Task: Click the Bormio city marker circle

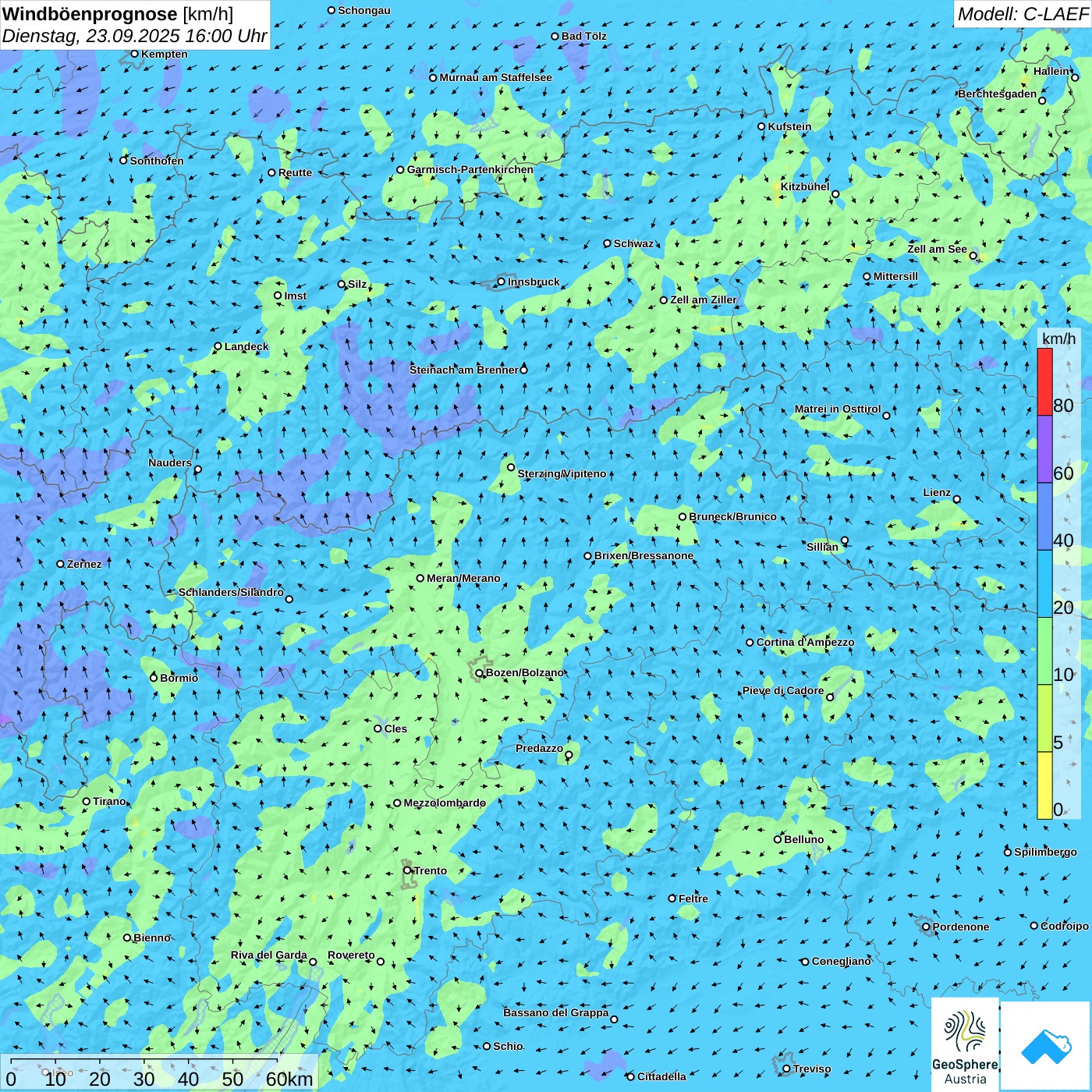Action: click(154, 677)
